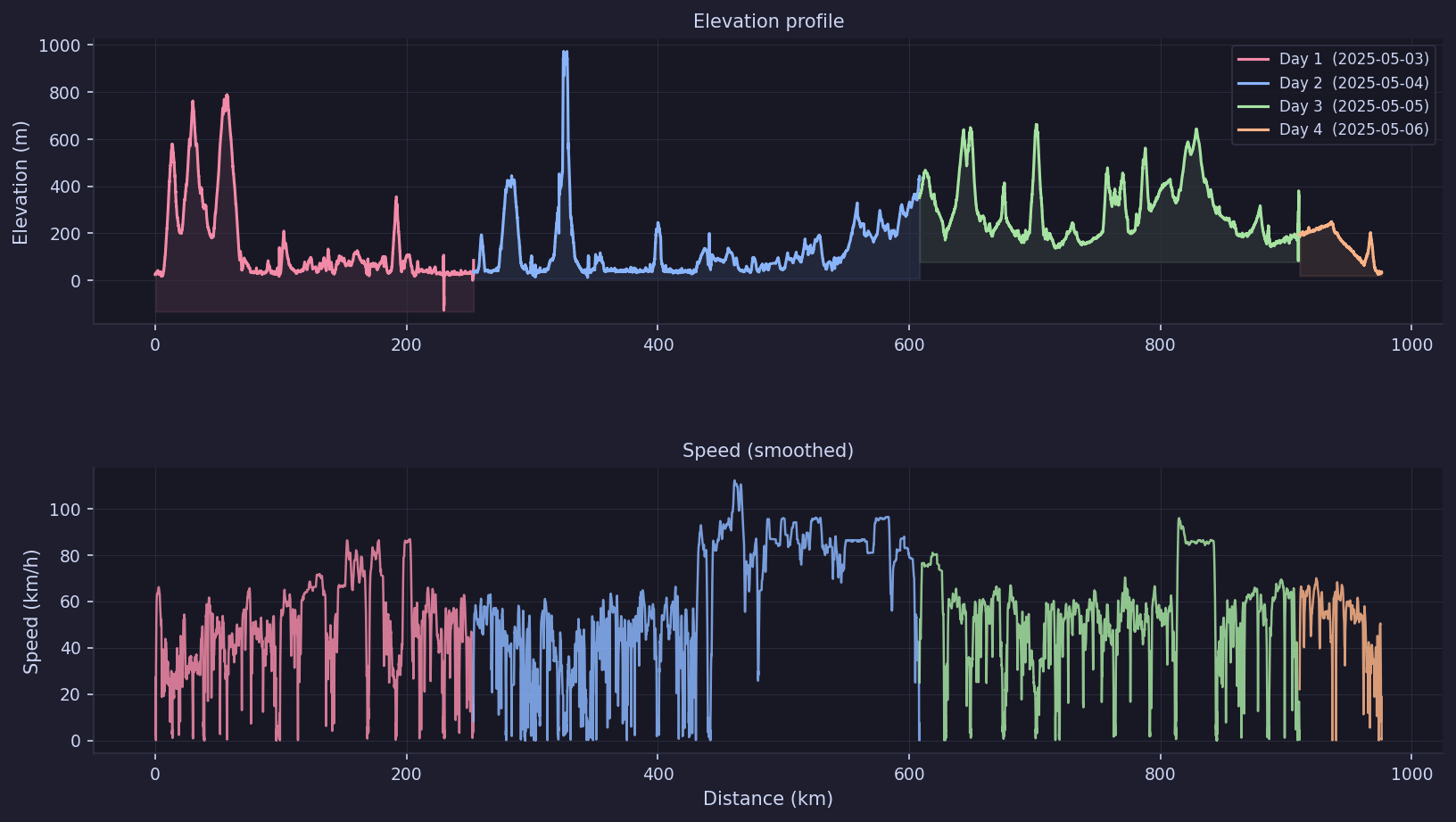Click the pink line marker beside Day 1

(1253, 59)
